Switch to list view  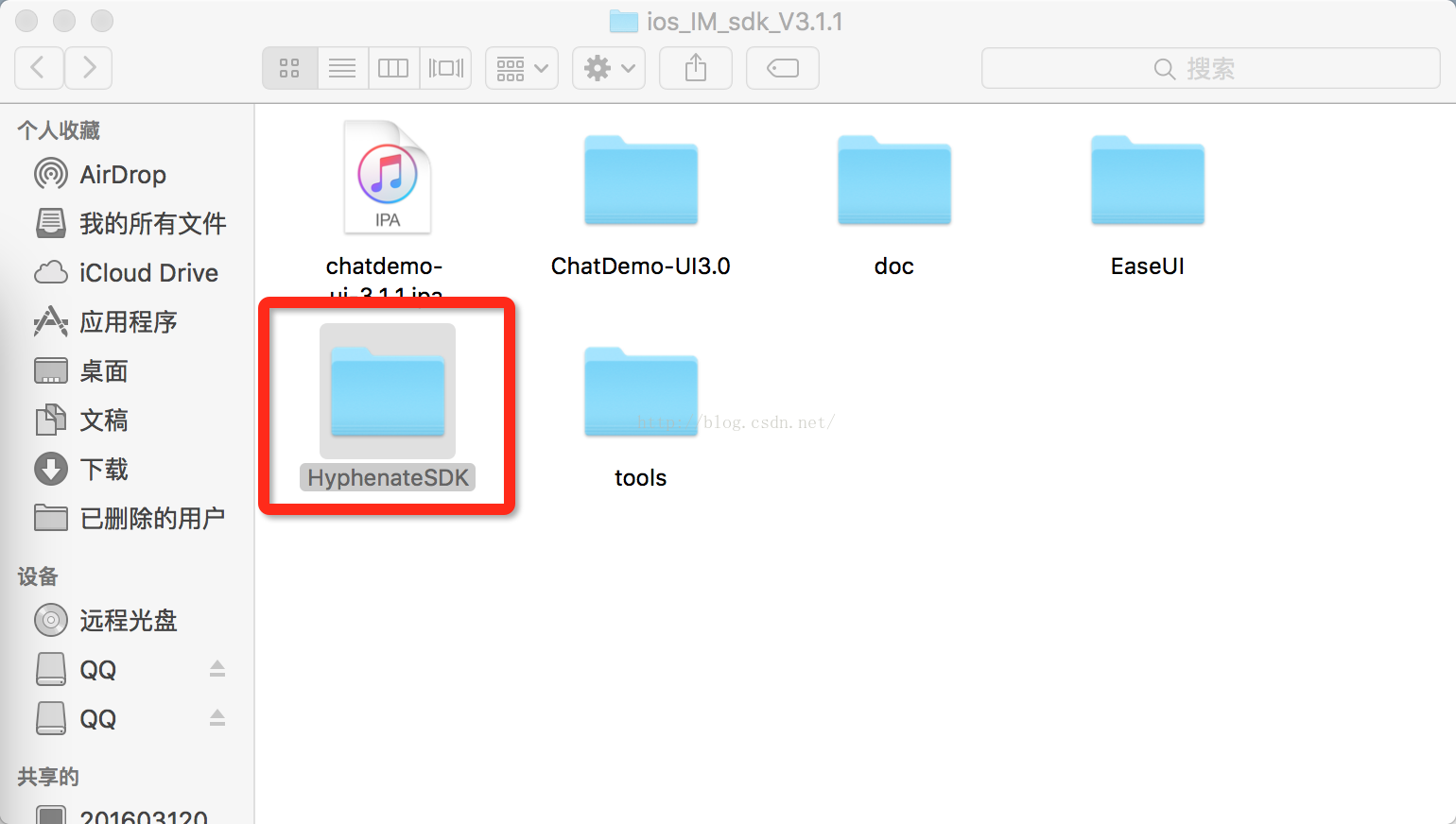[x=342, y=68]
